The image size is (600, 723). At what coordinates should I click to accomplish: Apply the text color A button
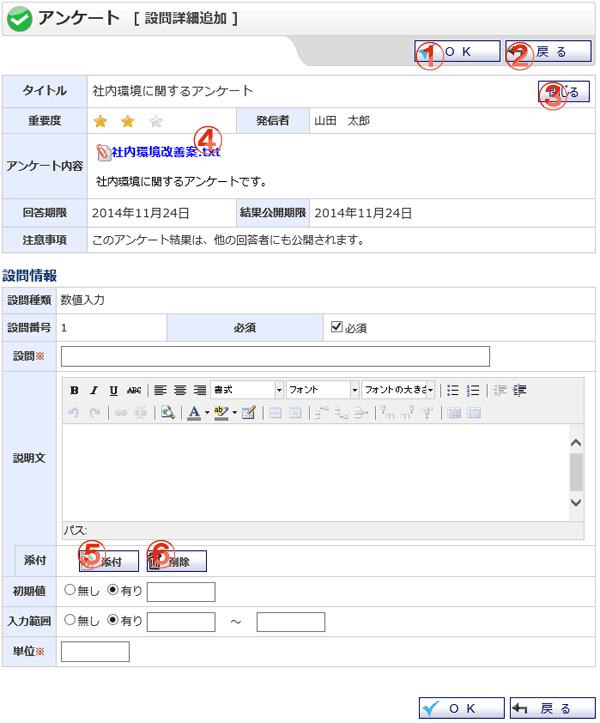194,412
